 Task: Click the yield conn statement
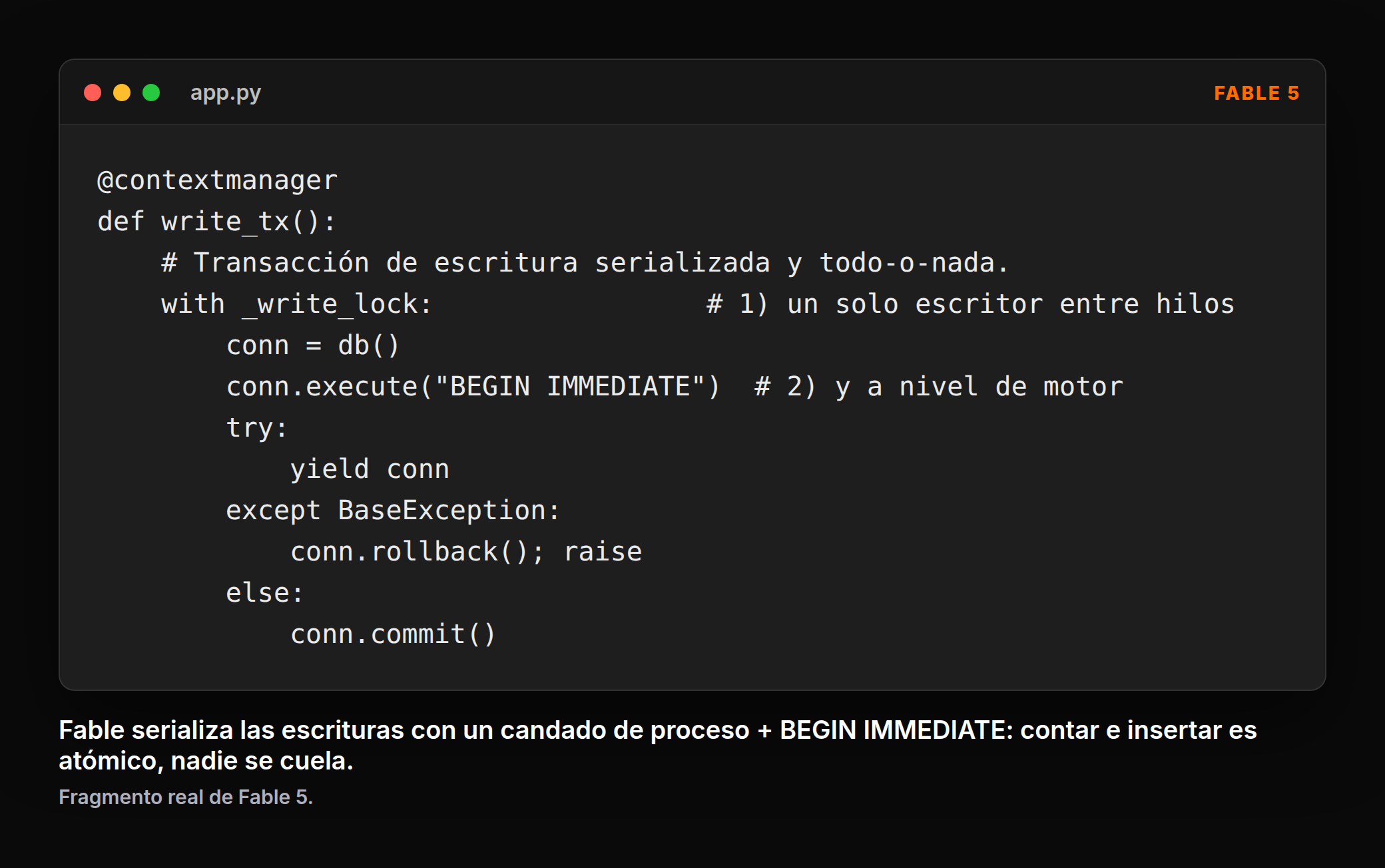pos(370,469)
